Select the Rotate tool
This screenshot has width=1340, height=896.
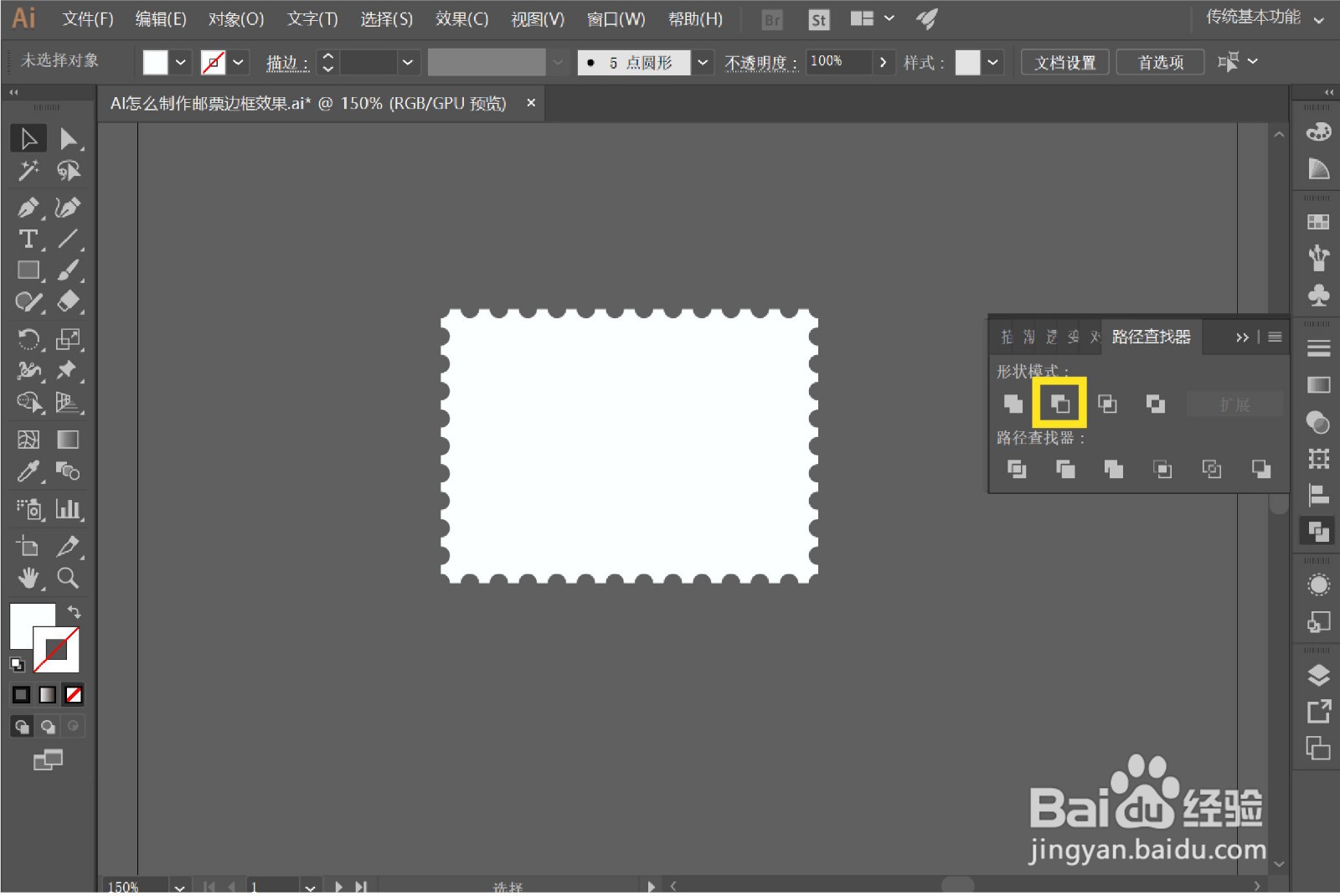click(28, 338)
